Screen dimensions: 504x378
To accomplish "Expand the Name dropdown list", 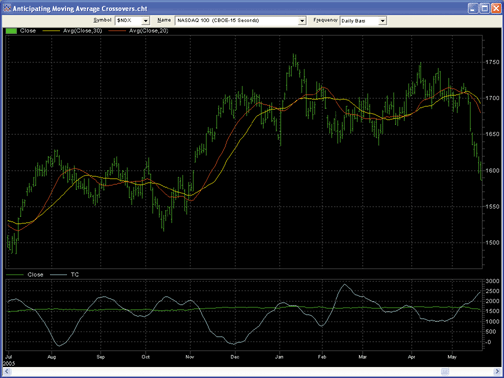I will 302,21.
